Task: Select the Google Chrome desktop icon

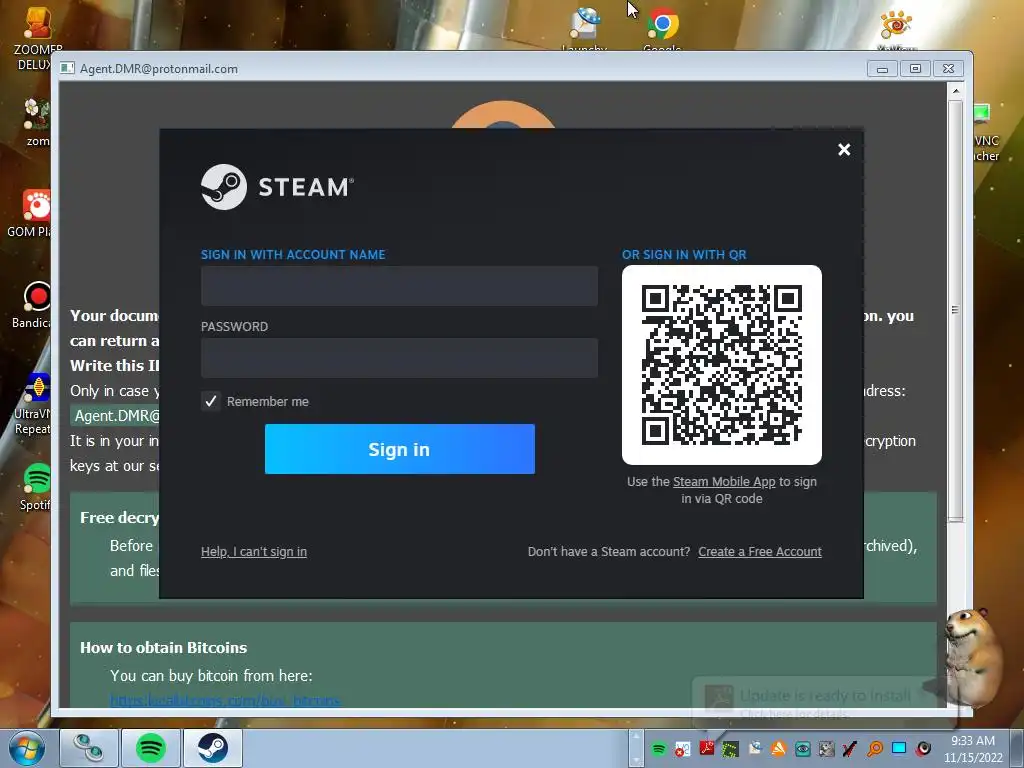Action: (x=662, y=29)
